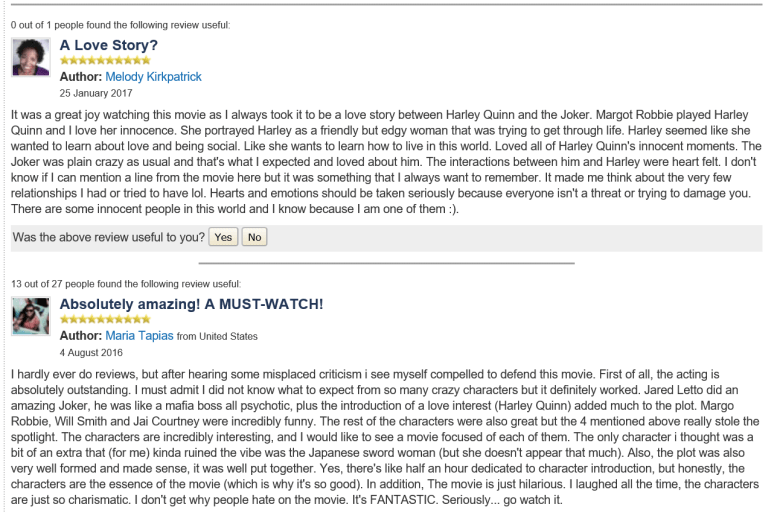
Task: Click inside Maria Tapias's review paragraph
Action: pyautogui.click(x=380, y=430)
